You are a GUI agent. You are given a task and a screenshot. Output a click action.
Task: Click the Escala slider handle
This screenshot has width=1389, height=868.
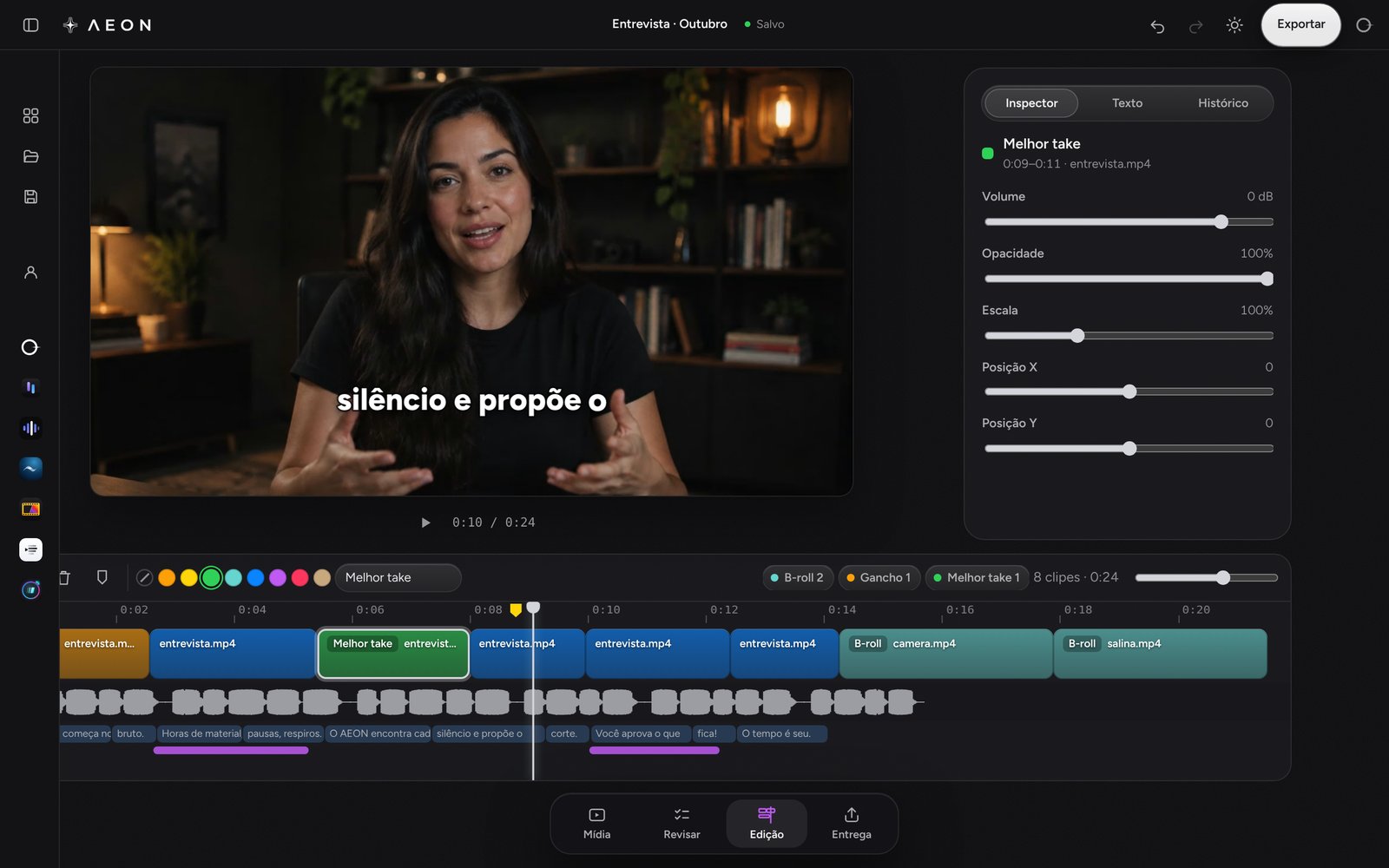click(1077, 336)
